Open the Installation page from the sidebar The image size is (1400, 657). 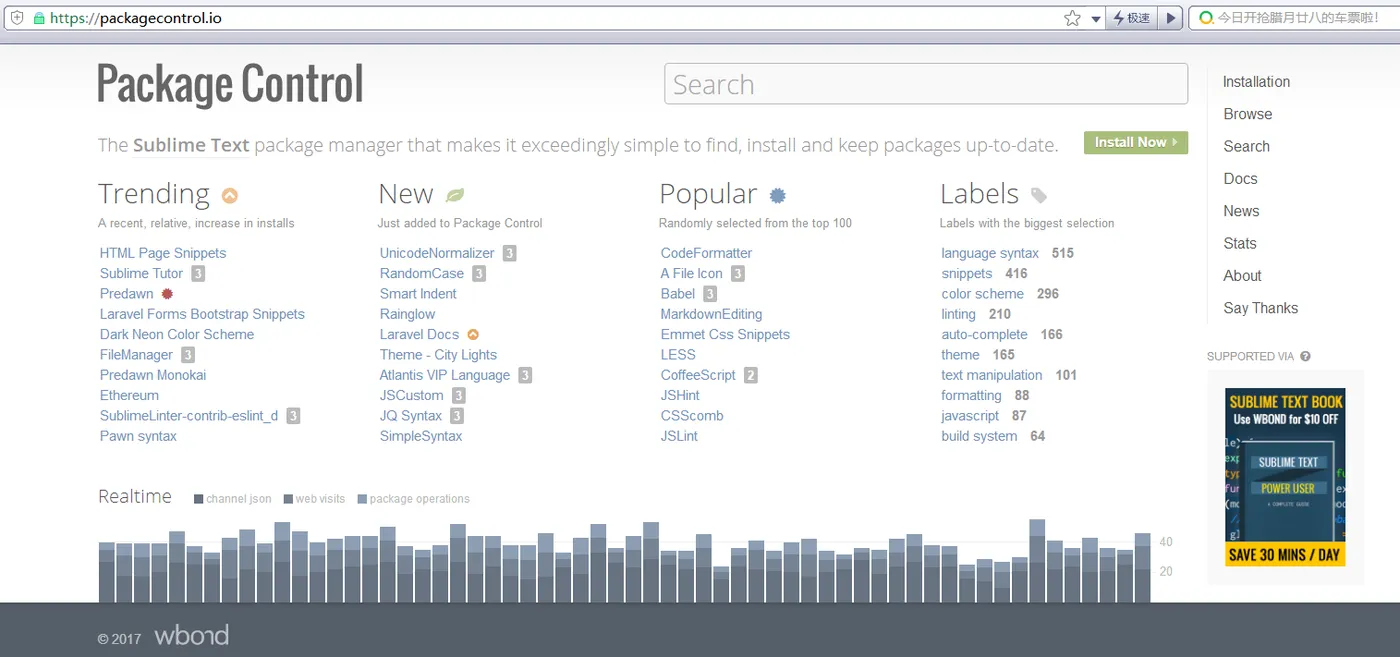click(x=1256, y=82)
